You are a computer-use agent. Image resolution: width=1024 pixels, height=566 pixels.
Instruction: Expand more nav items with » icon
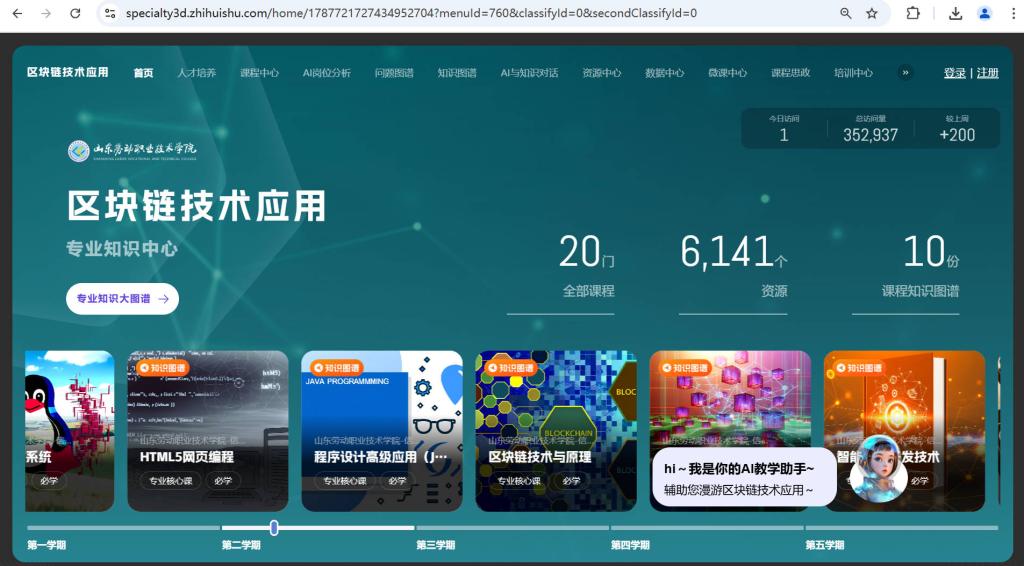point(905,72)
